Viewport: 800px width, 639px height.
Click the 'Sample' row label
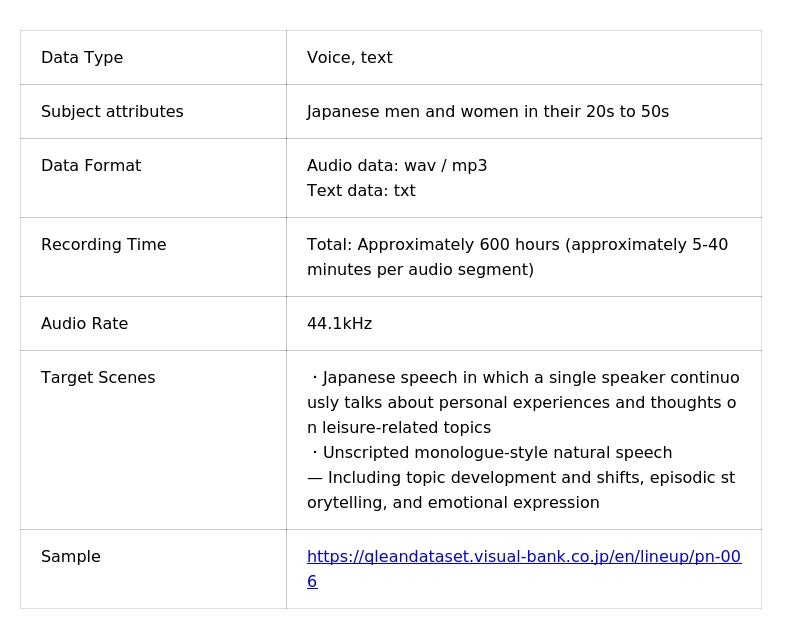pos(71,557)
